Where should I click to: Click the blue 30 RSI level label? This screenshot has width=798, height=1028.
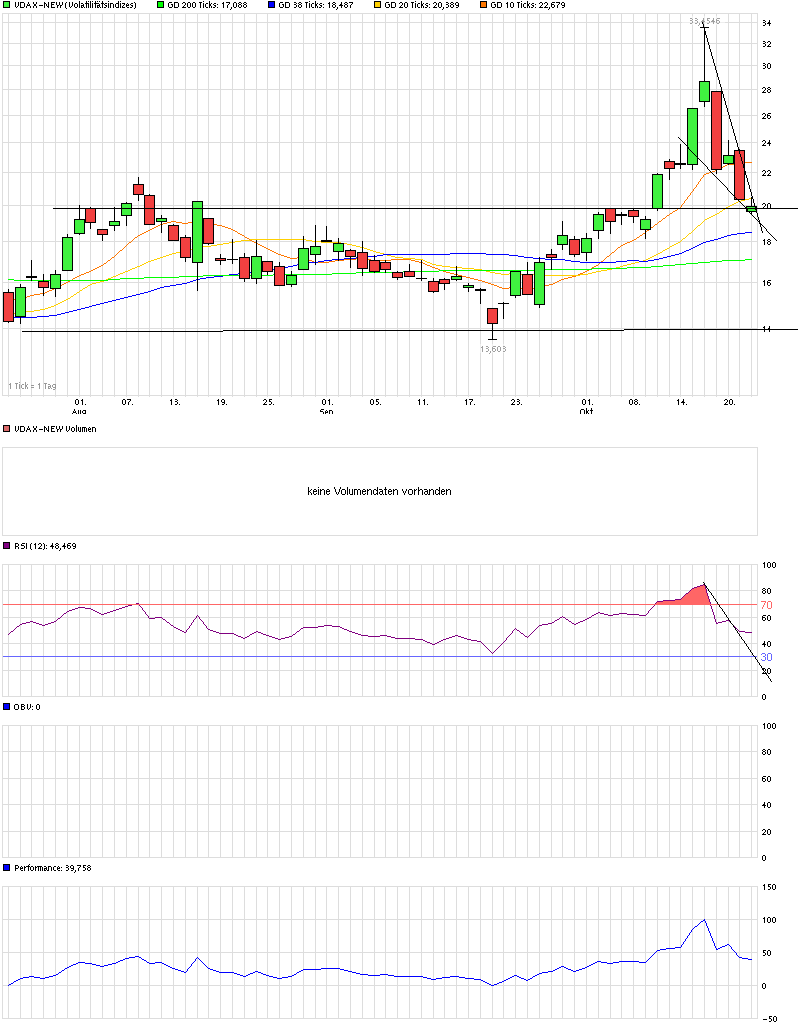(767, 657)
